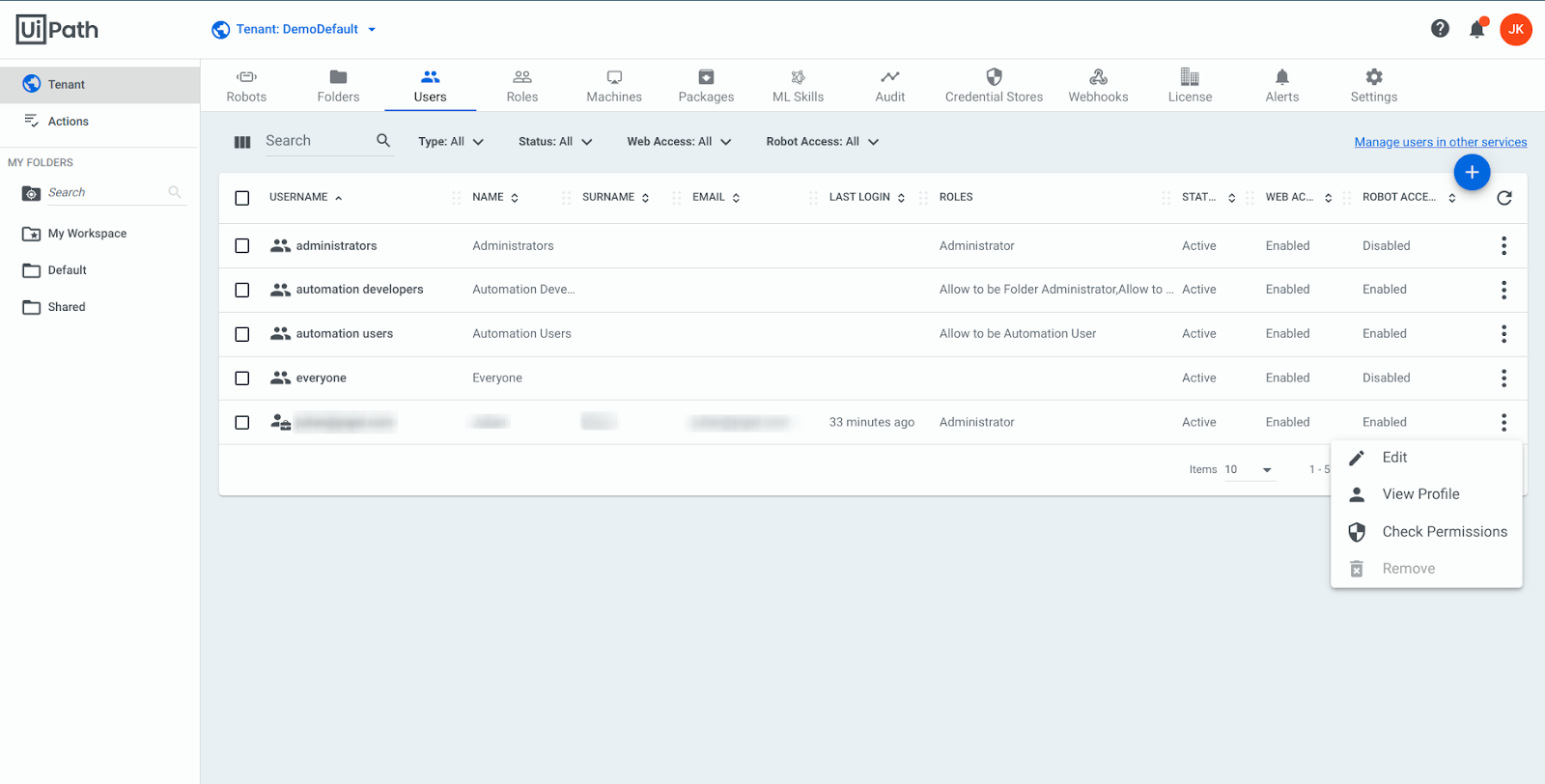Open the notifications bell icon
Screen dimensions: 1545x784
[x=1477, y=29]
